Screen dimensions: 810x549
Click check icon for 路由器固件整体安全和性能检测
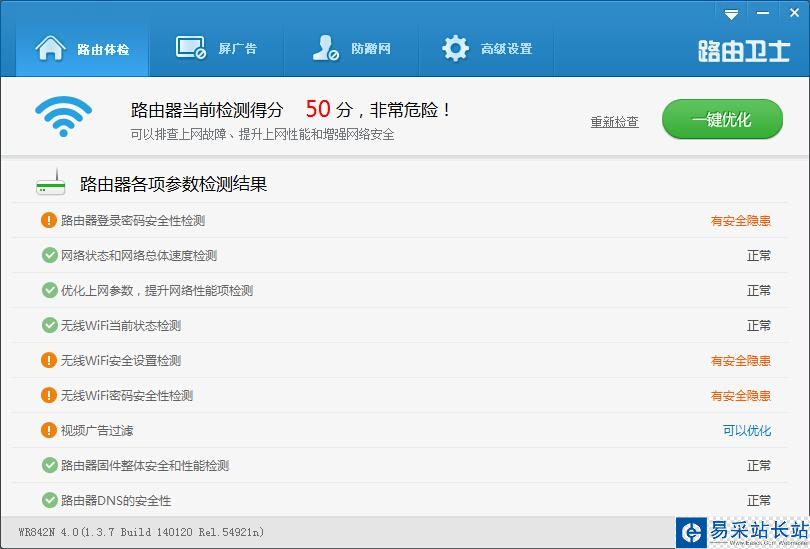pos(50,465)
